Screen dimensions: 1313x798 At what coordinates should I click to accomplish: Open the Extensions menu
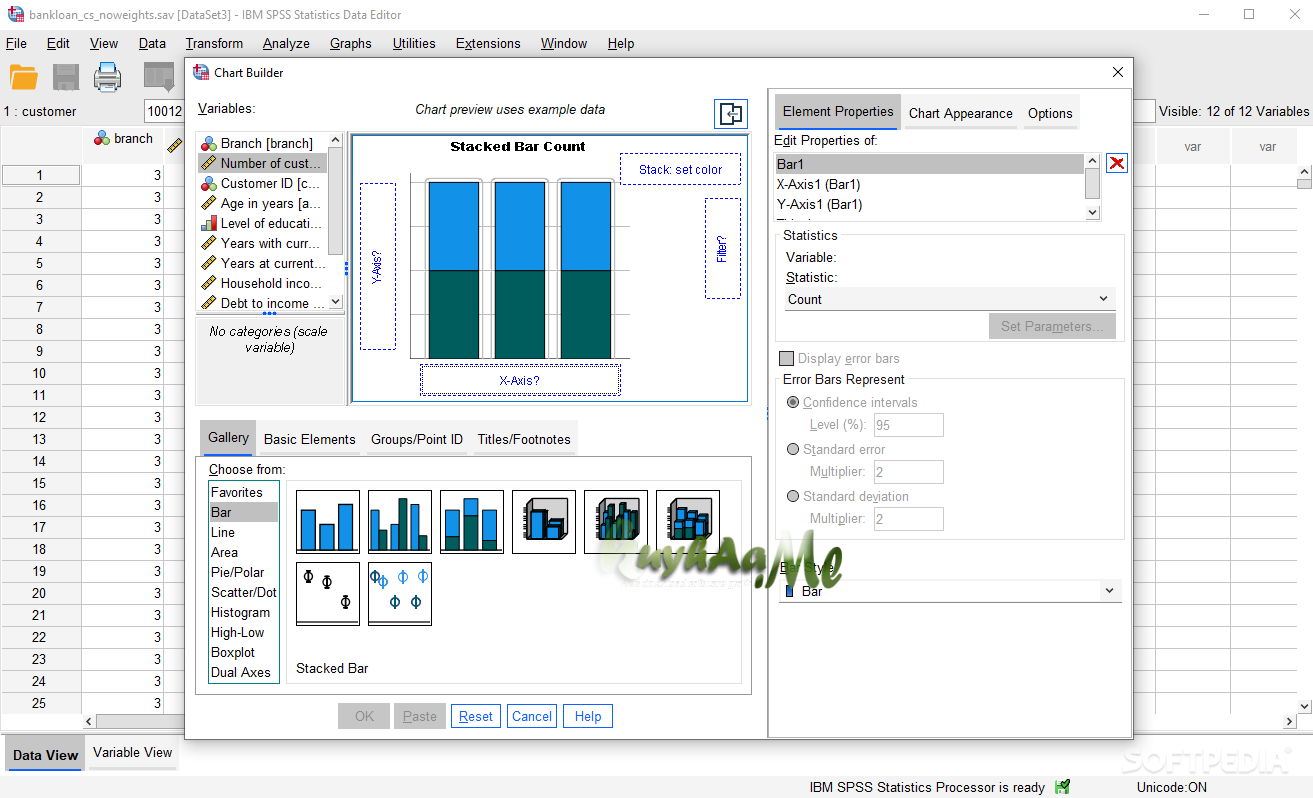click(488, 43)
